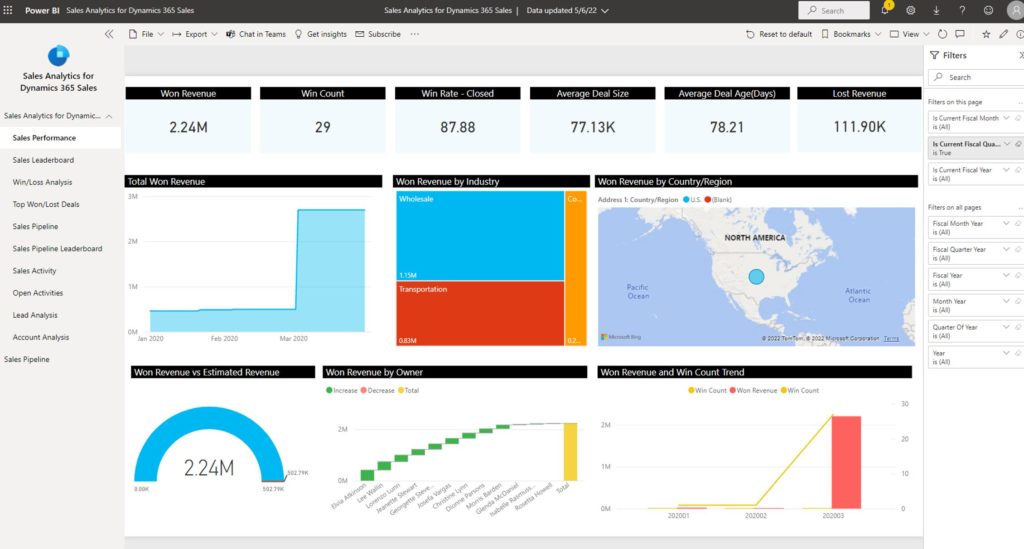
Task: Clear Quarter Of Year filter eraser
Action: click(1018, 327)
